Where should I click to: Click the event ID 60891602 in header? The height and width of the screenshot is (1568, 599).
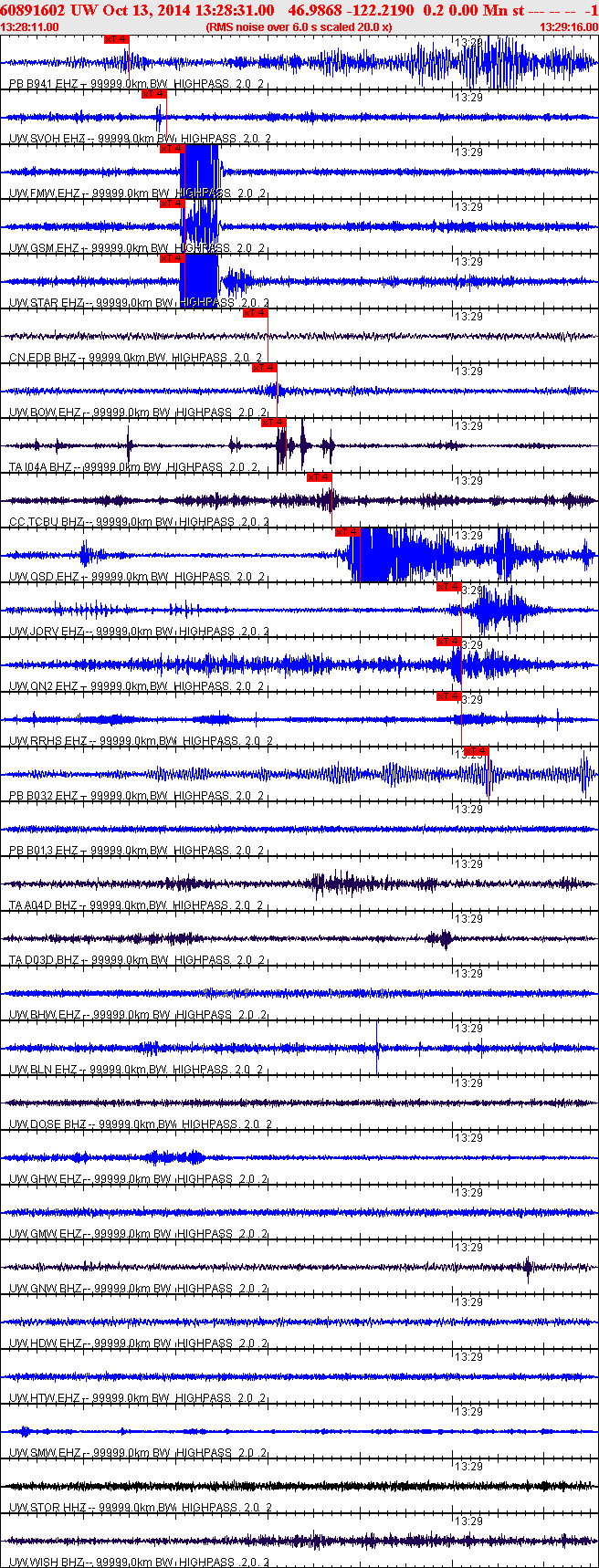31,10
